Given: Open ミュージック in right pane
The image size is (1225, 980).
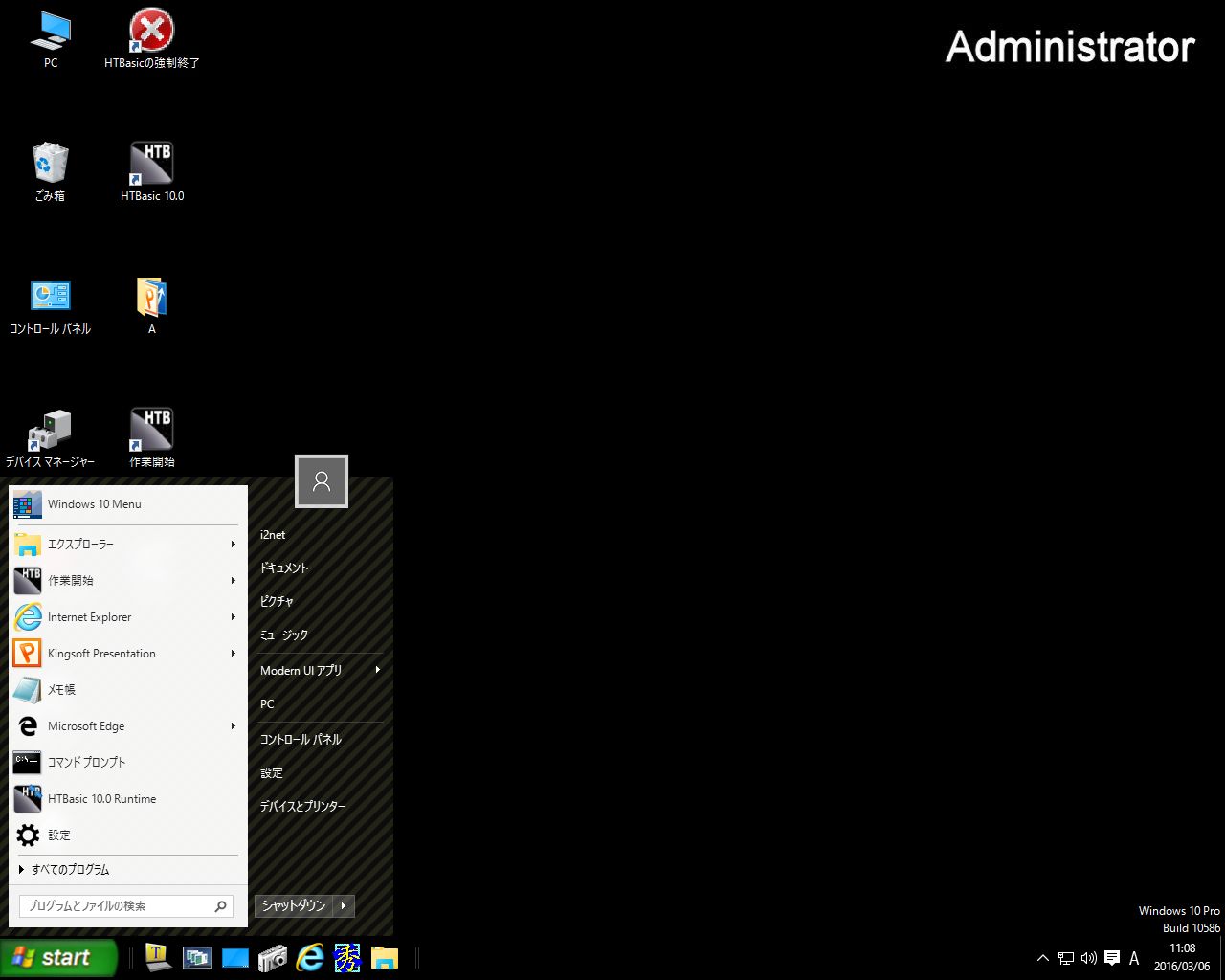Looking at the screenshot, I should pos(320,635).
